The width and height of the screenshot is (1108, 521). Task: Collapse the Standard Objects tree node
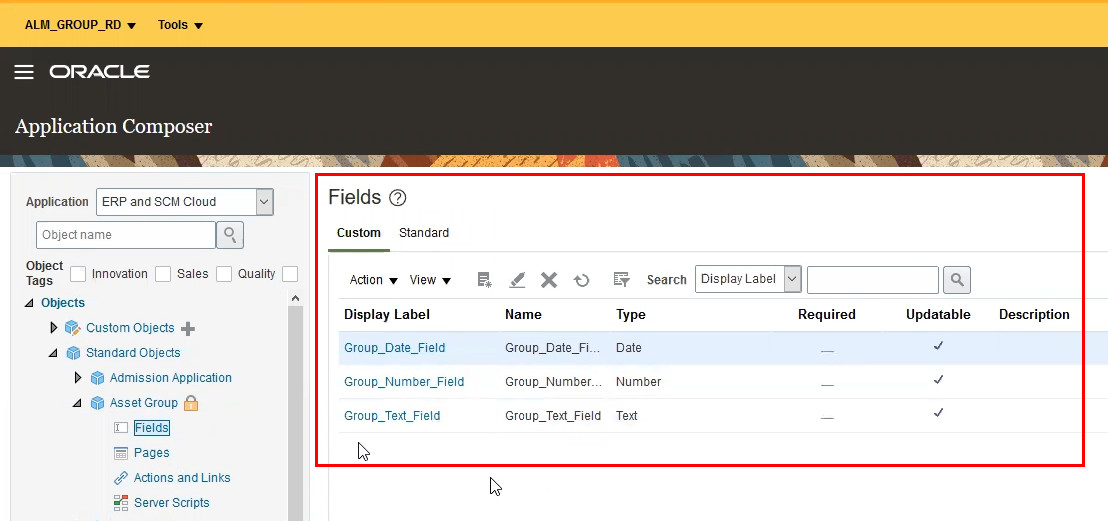click(x=53, y=353)
